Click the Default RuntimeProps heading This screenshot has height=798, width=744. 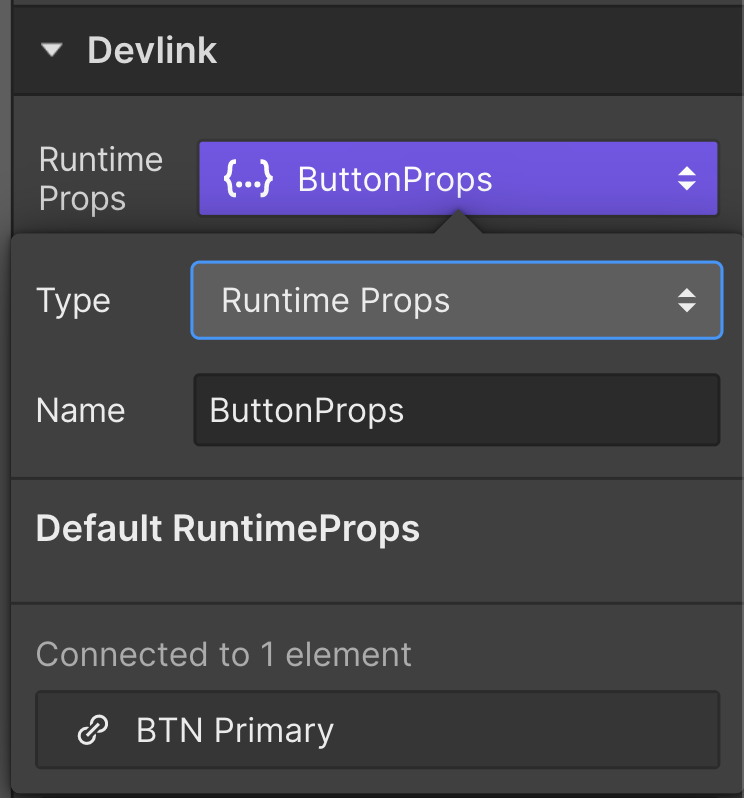(228, 529)
